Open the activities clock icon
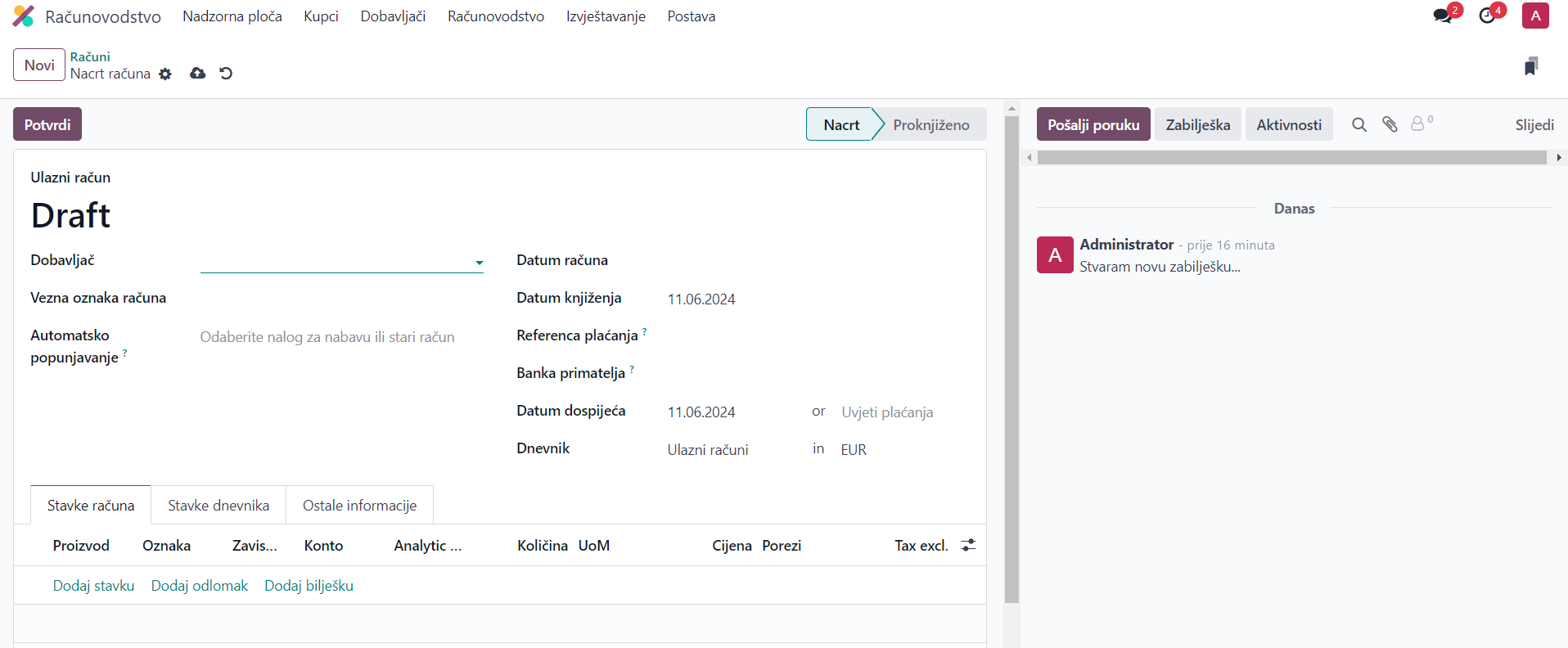1568x648 pixels. pos(1487,16)
